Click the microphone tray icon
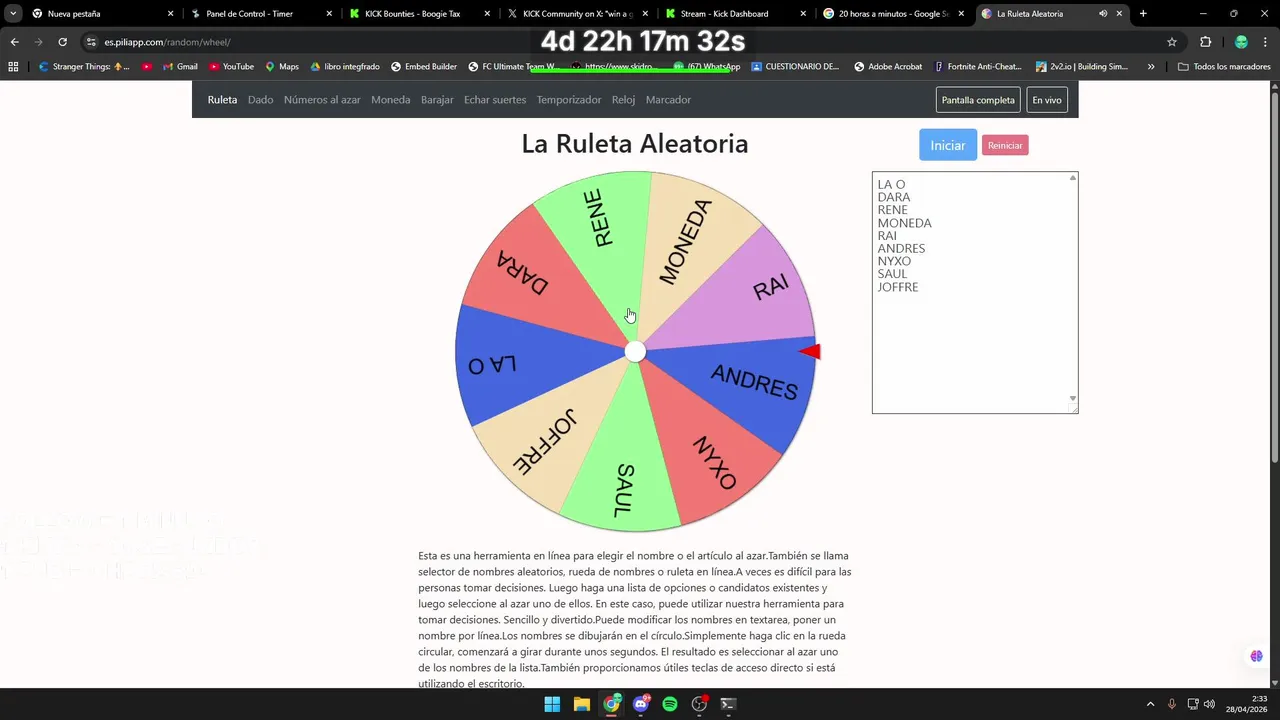The height and width of the screenshot is (720, 1280). (x=1172, y=704)
